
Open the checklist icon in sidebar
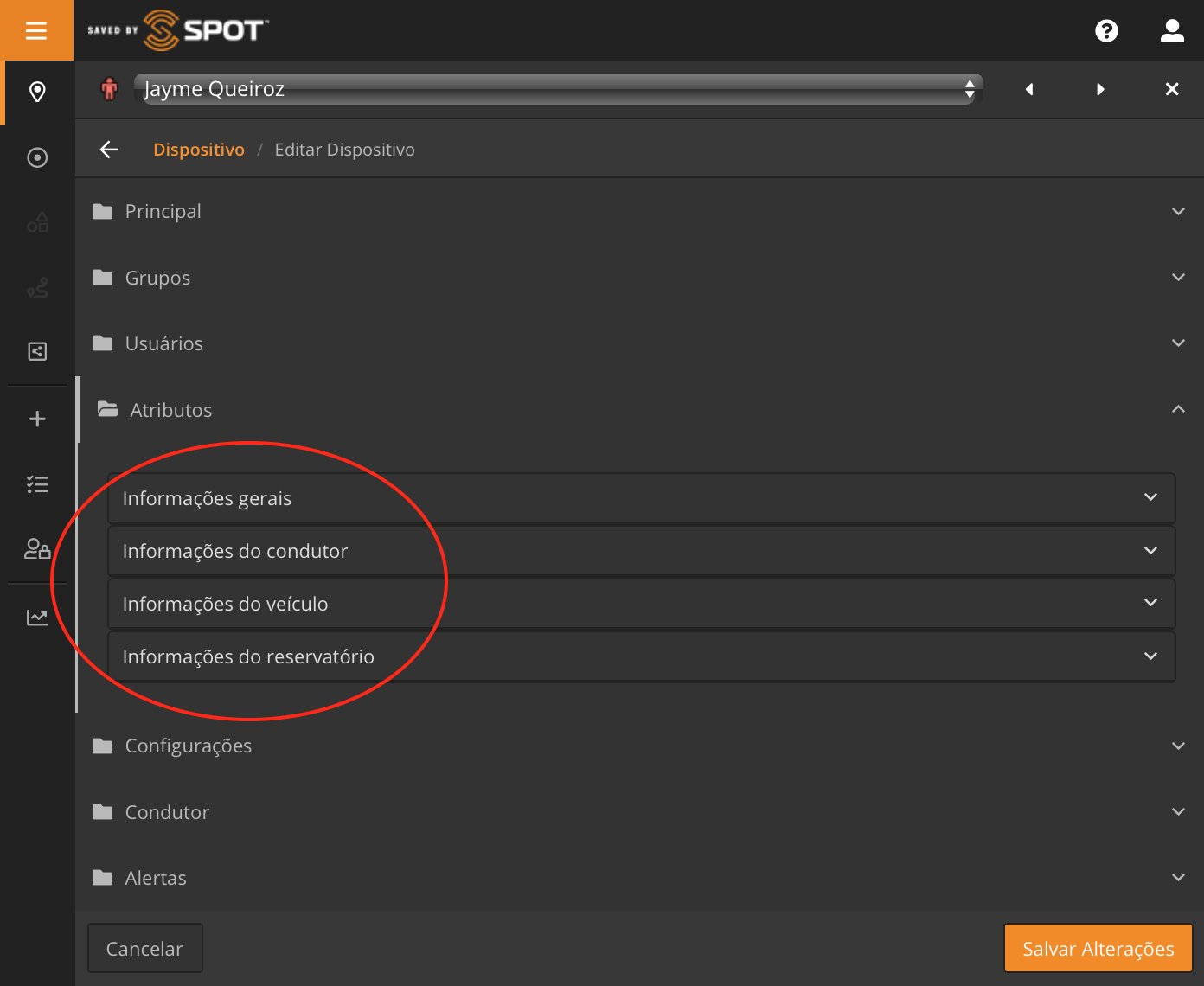click(x=37, y=484)
